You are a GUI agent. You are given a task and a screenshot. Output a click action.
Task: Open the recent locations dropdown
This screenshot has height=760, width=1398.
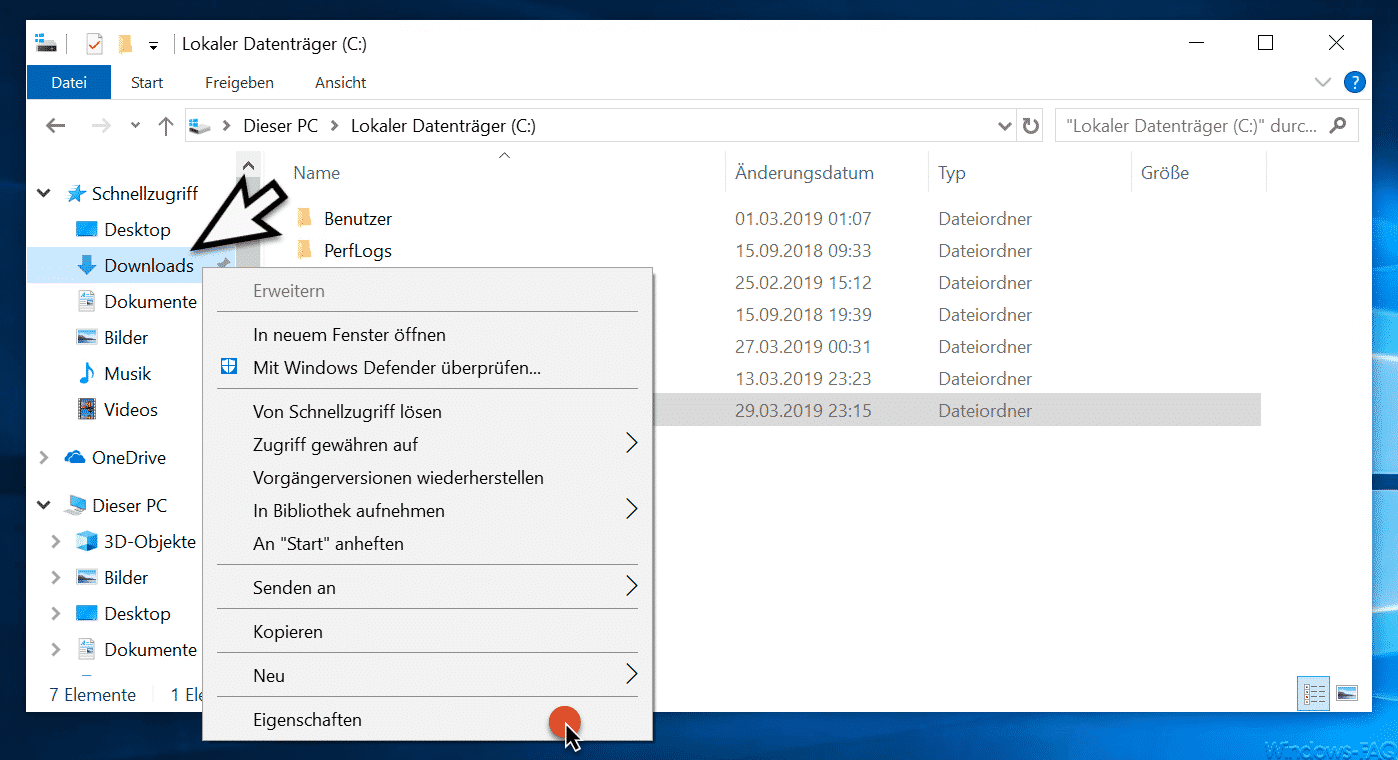click(x=136, y=126)
